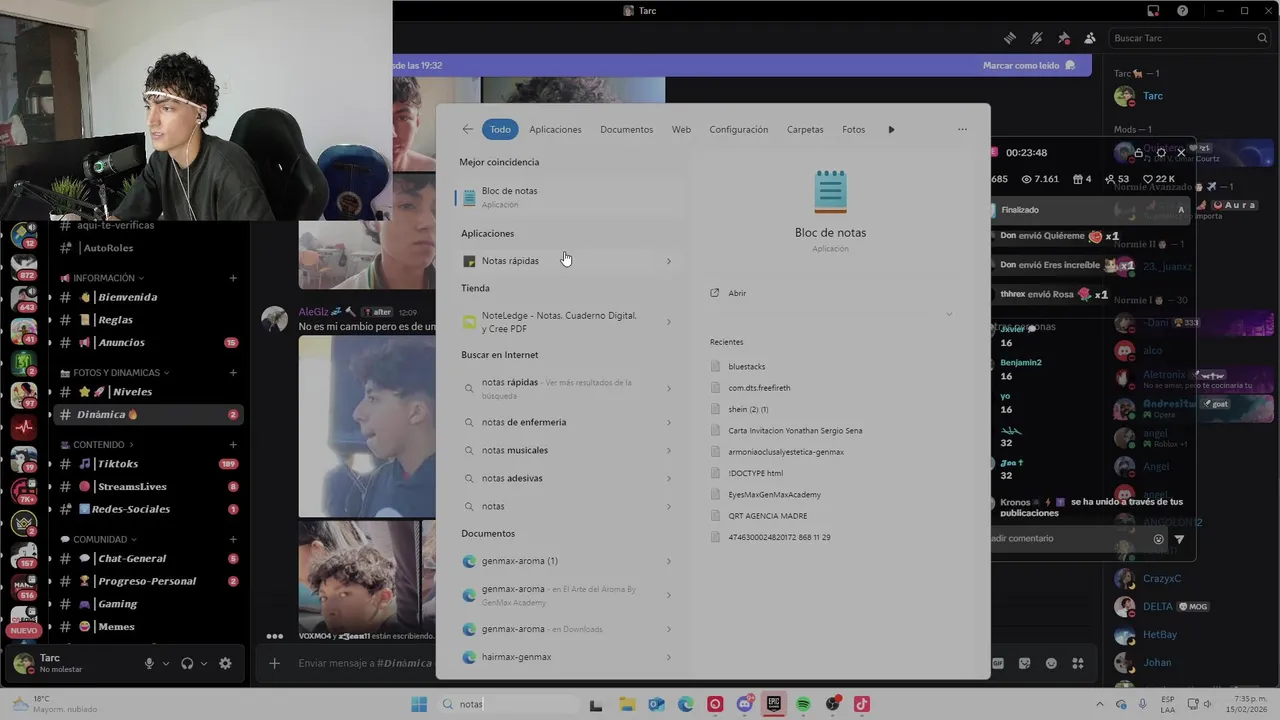The image size is (1280, 720).
Task: Open Outlook from taskbar
Action: [x=656, y=704]
